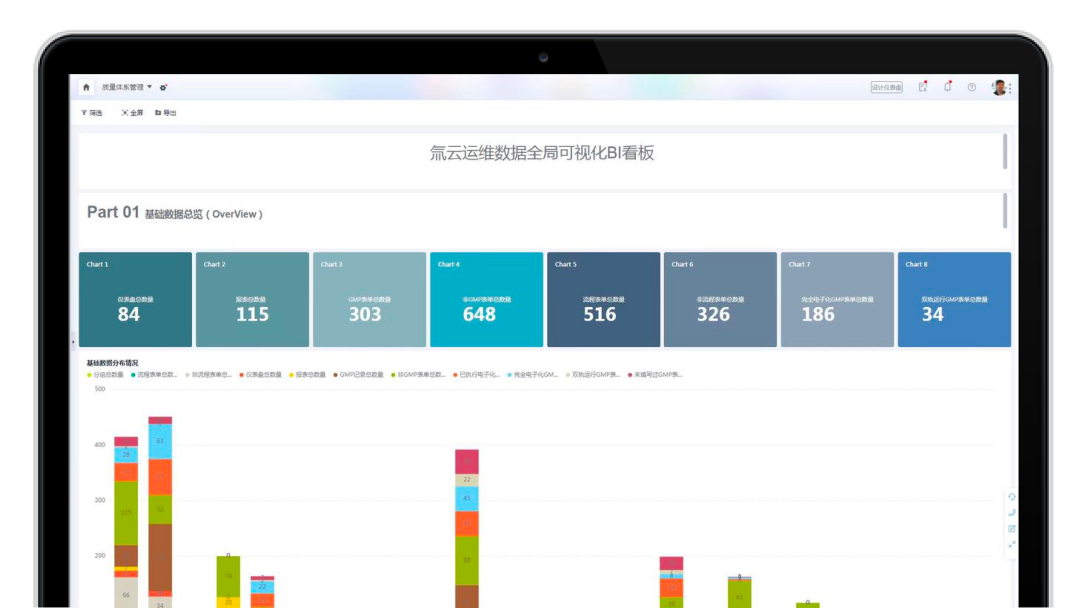Open the 筛选 filter tool

tap(92, 113)
